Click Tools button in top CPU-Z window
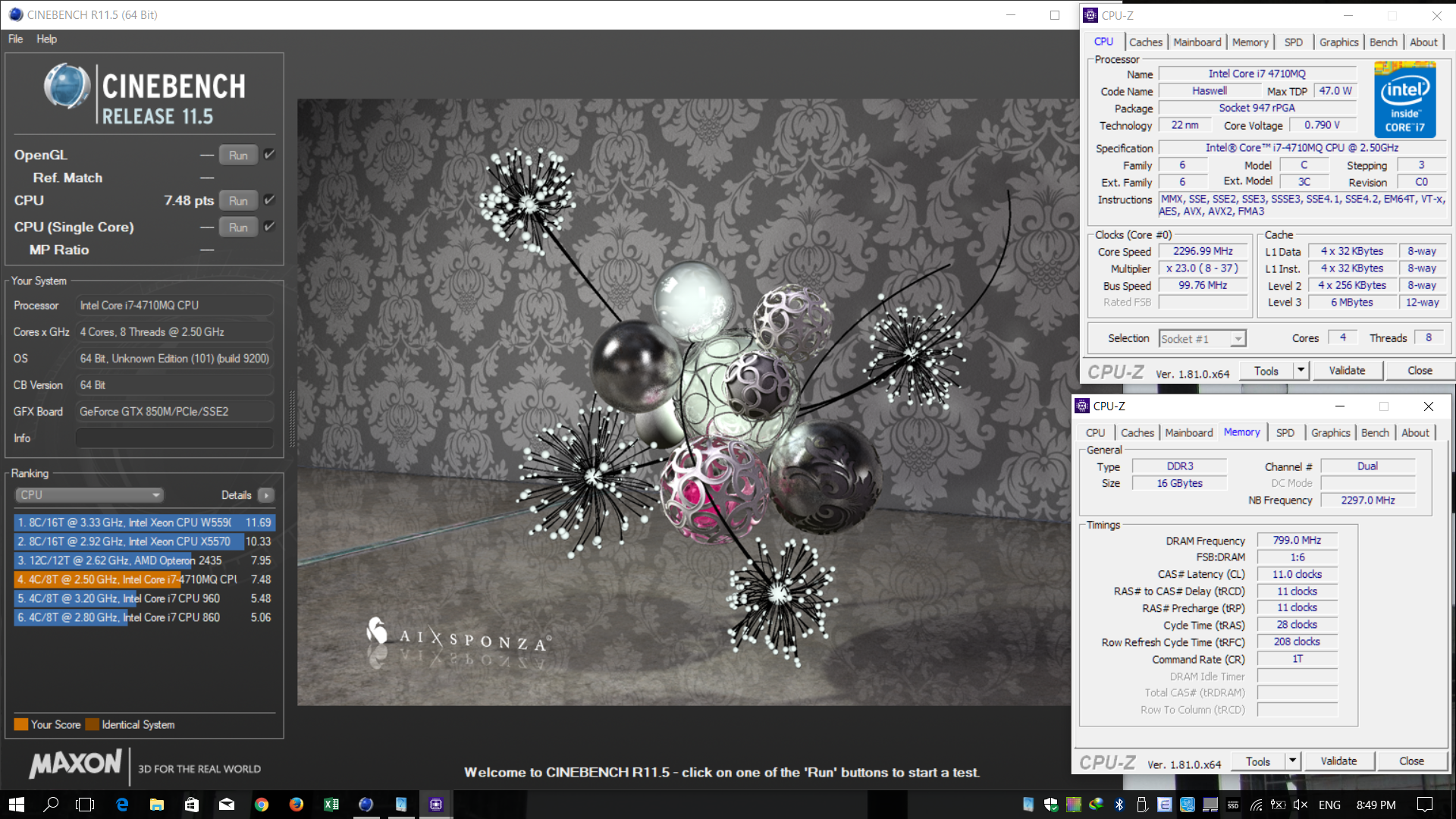 pos(1266,371)
